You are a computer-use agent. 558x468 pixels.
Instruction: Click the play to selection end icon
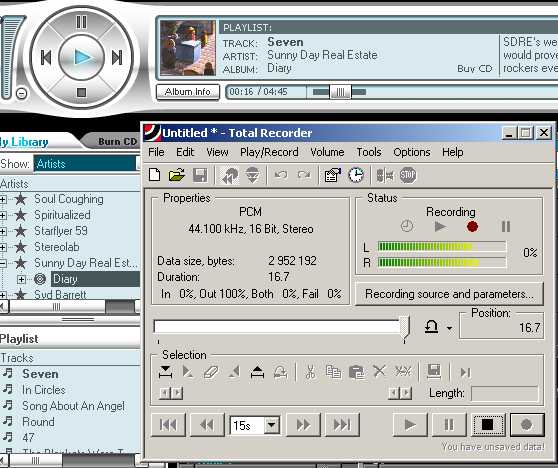pyautogui.click(x=465, y=372)
